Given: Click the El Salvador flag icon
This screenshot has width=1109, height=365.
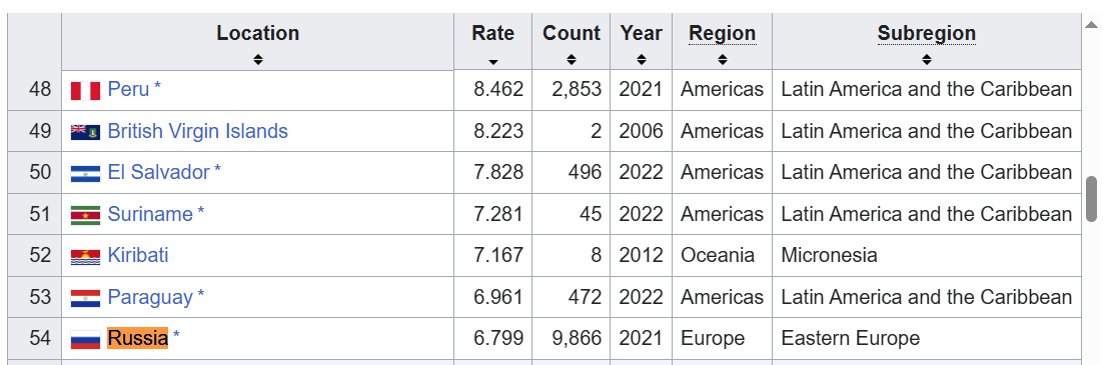Looking at the screenshot, I should pyautogui.click(x=85, y=173).
